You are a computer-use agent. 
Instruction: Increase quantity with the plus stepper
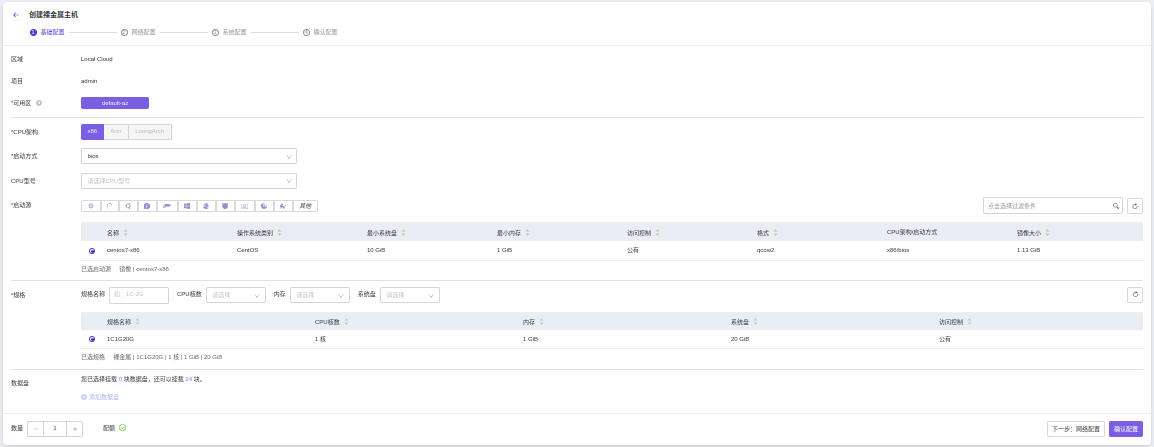[75, 429]
